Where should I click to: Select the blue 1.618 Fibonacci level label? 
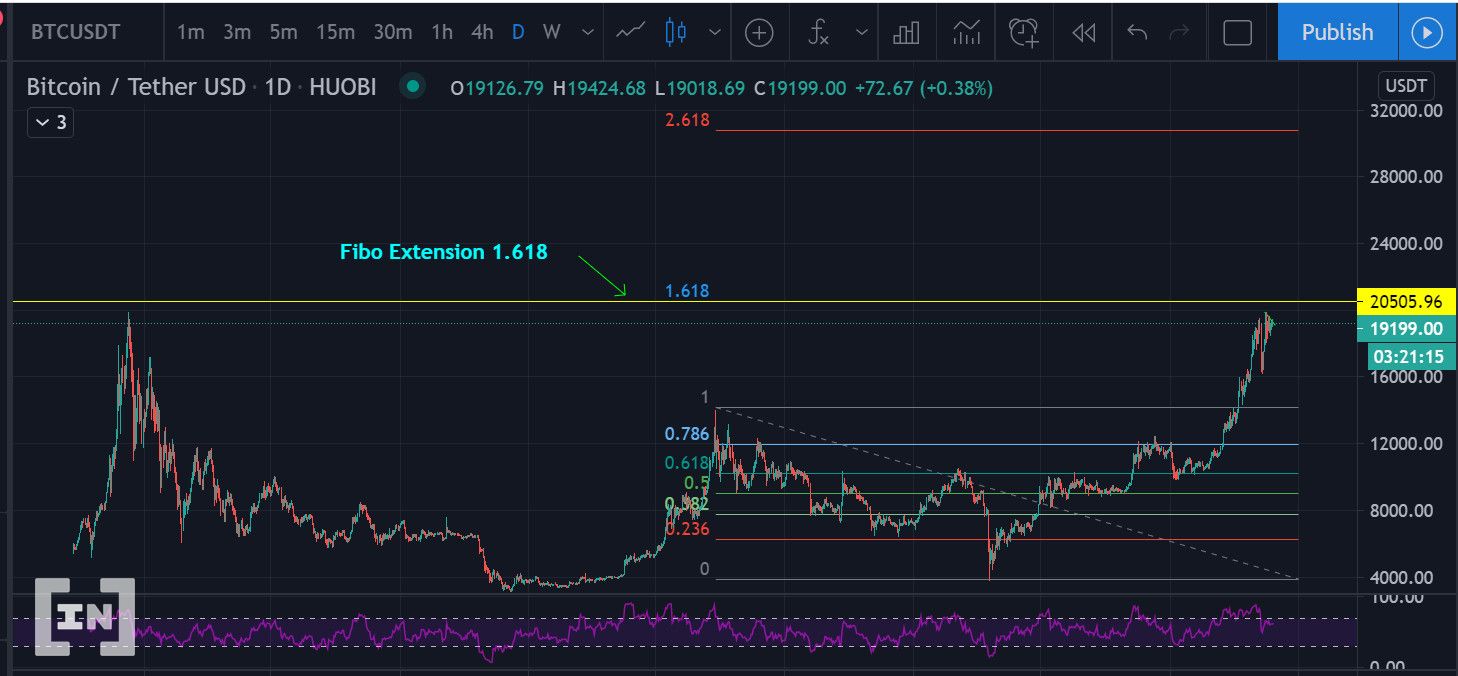pyautogui.click(x=687, y=291)
